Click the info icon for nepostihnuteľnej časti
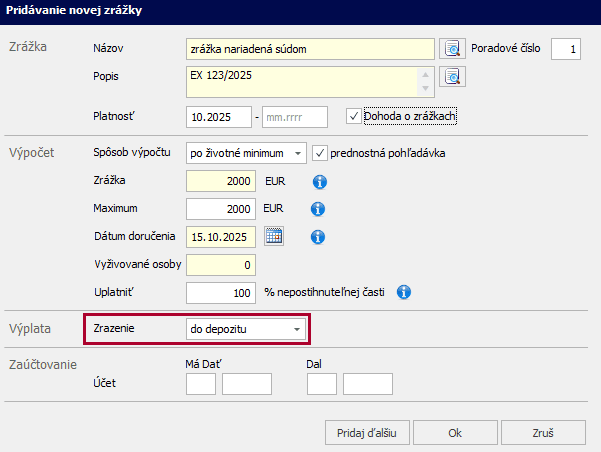601x452 pixels. pyautogui.click(x=405, y=293)
